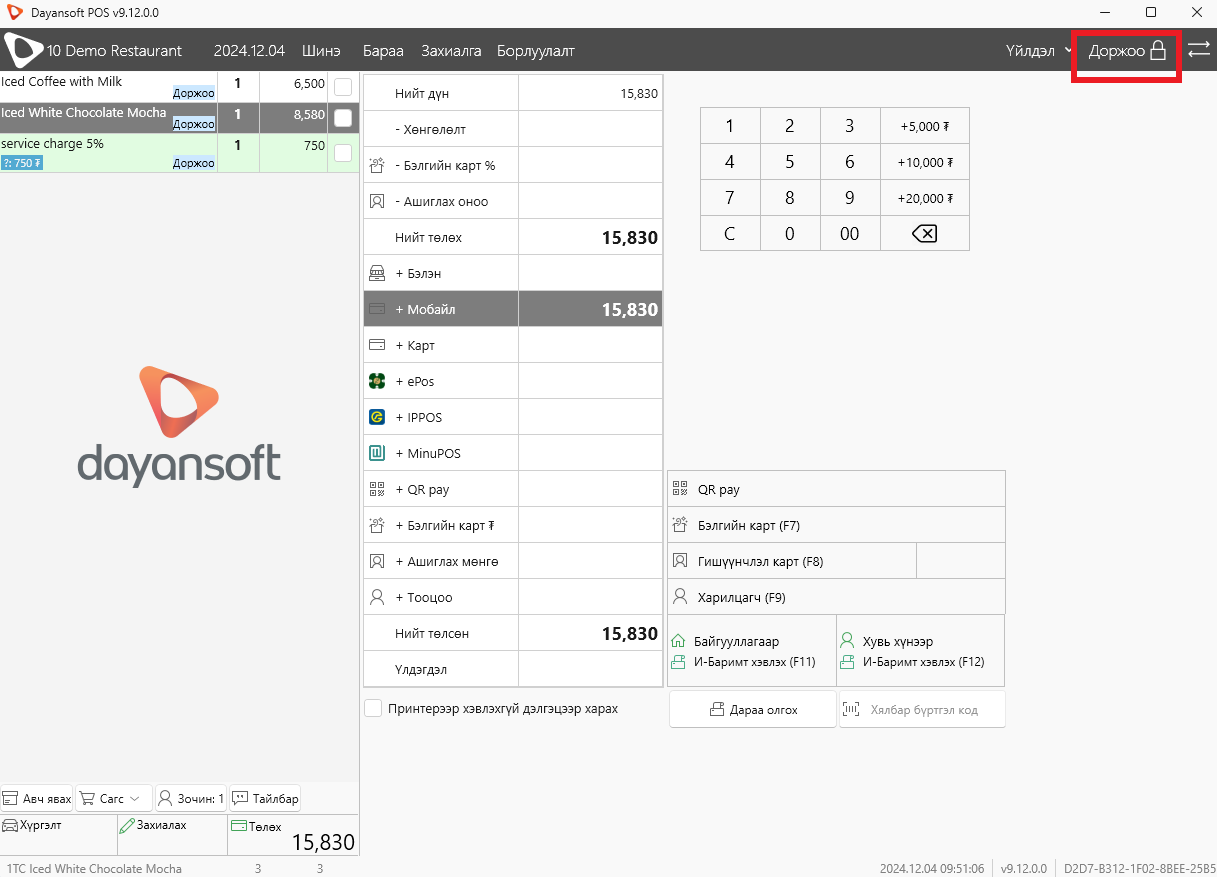Viewport: 1217px width, 877px height.
Task: Add +10,000 ₮ quick amount
Action: (924, 162)
